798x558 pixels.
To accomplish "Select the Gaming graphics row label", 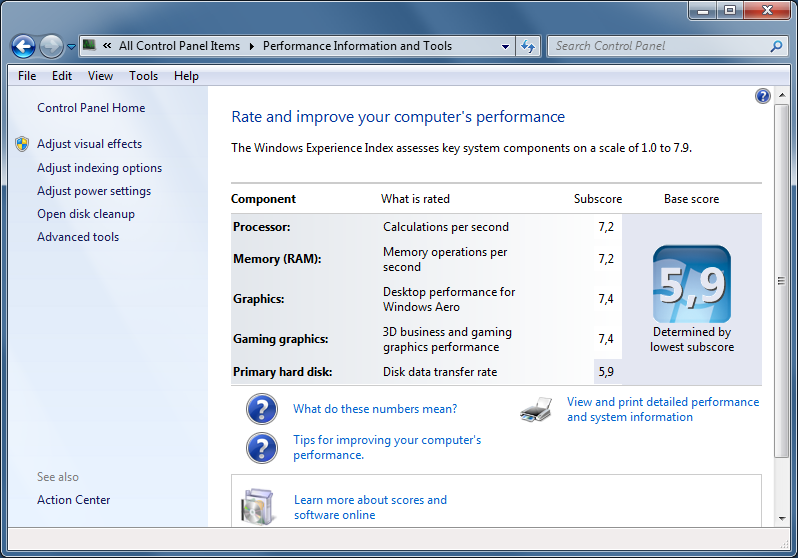I will coord(280,339).
